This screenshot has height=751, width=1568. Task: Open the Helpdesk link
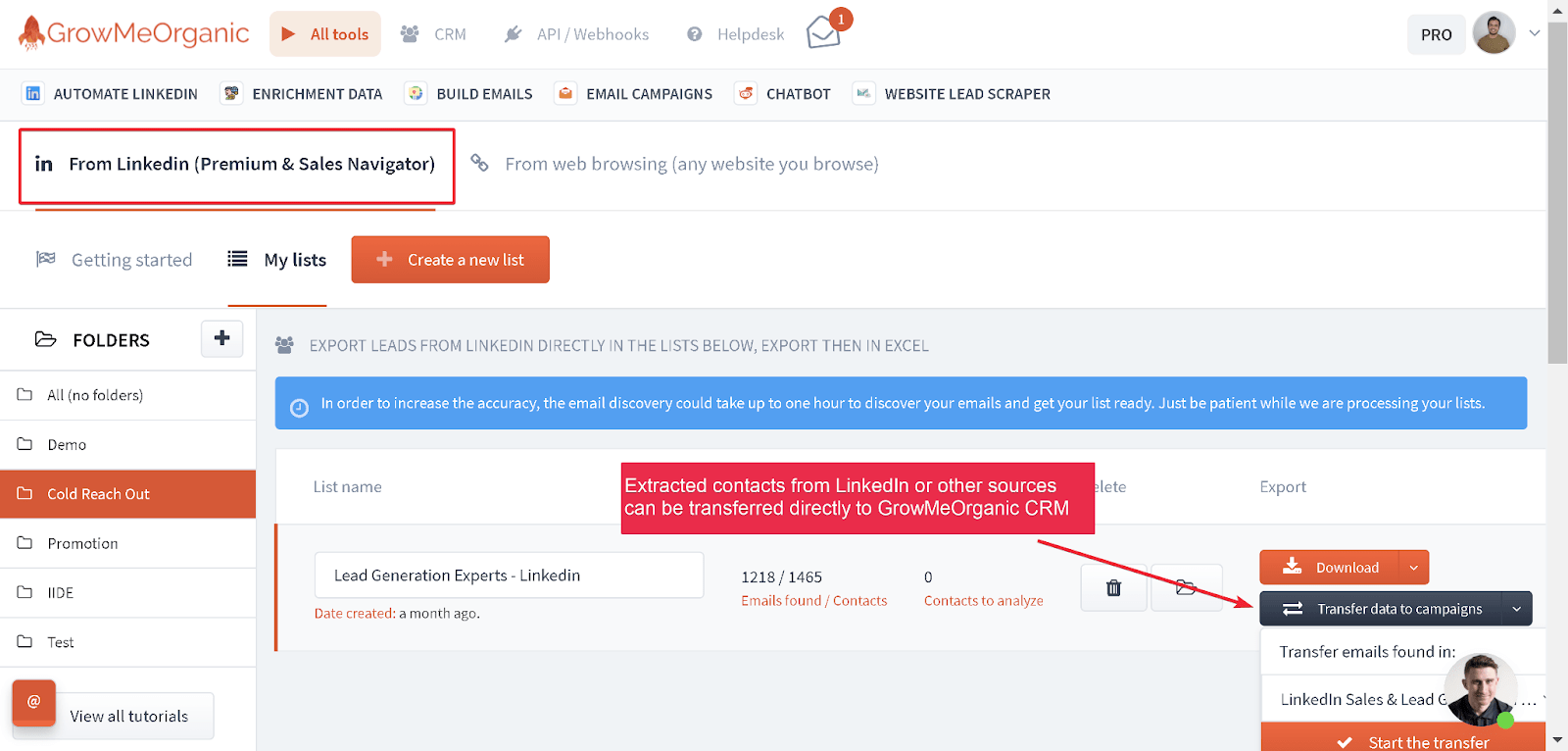(736, 34)
